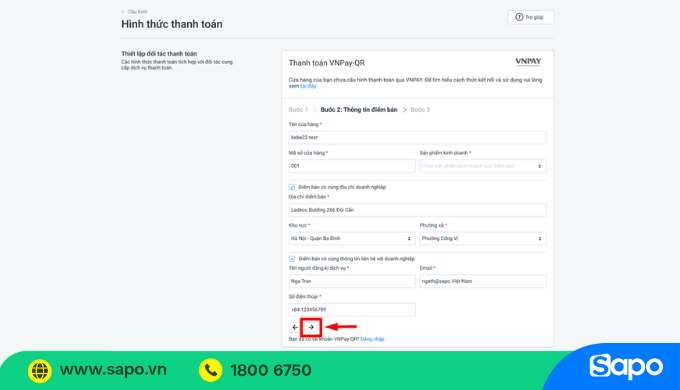Focus Tên người đăng kí dịch vụ field

coord(352,281)
